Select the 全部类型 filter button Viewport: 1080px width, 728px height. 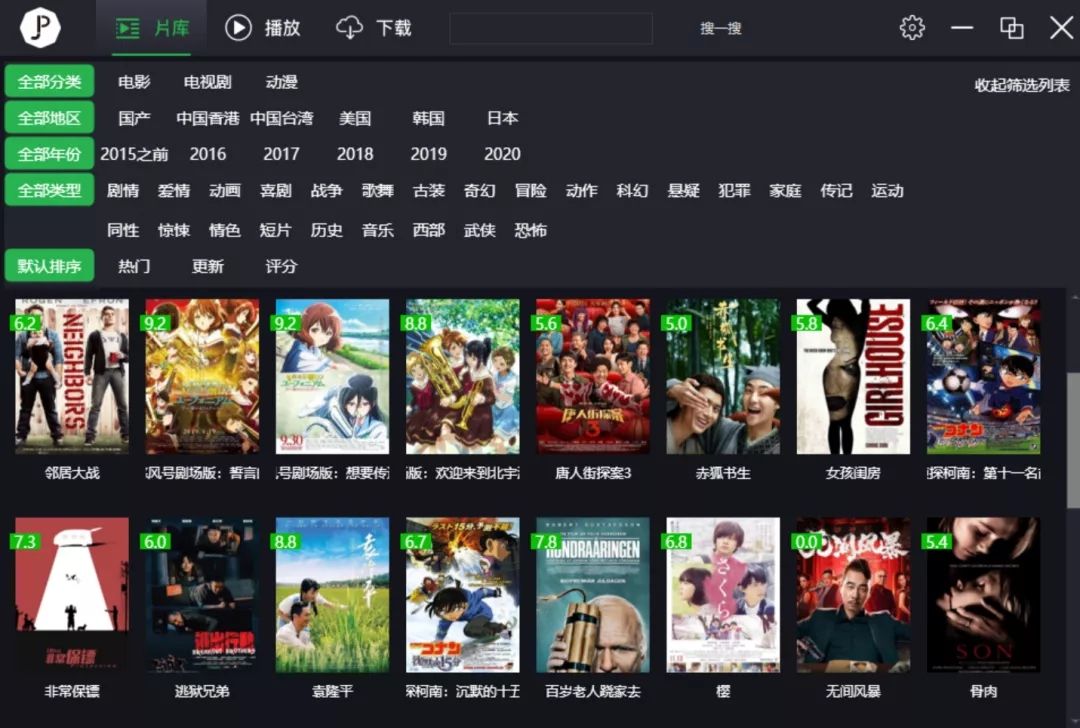tap(49, 190)
